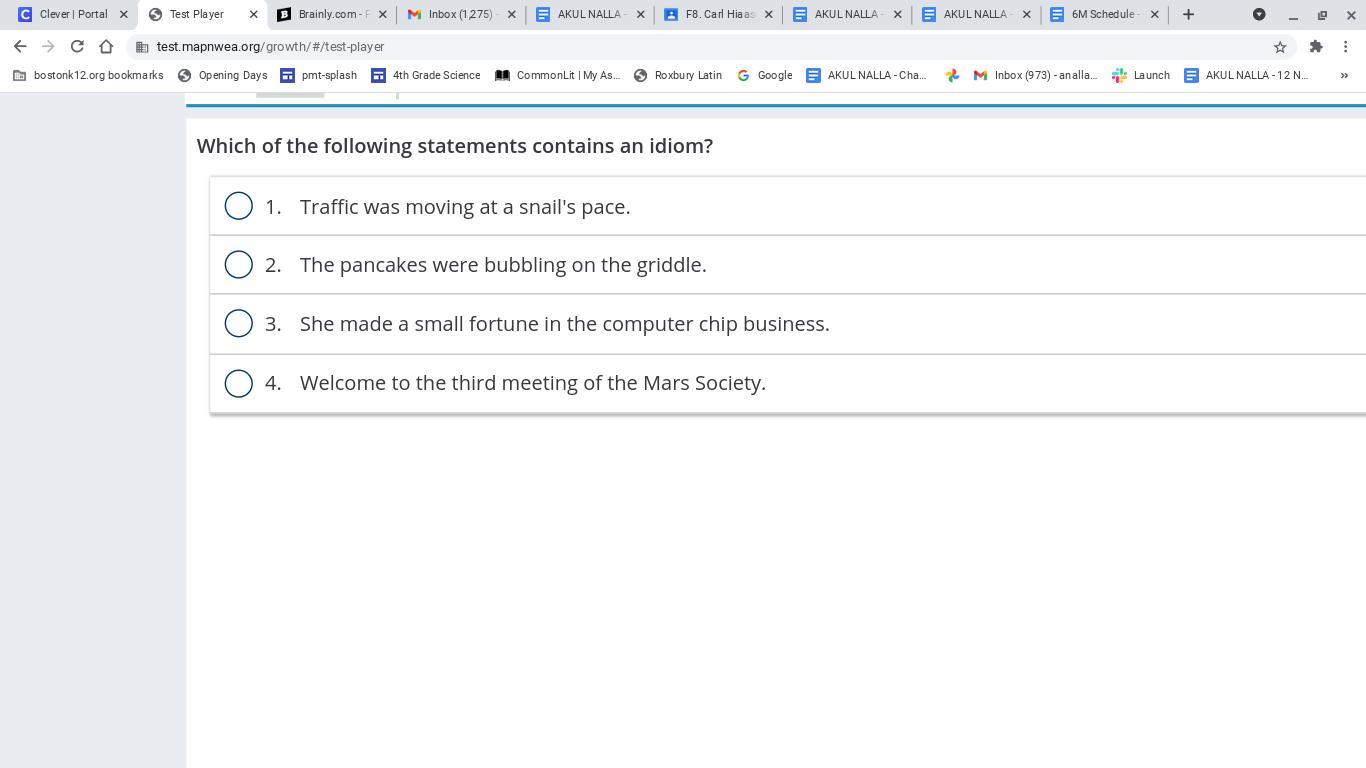Open the Chrome three-dot menu
Viewport: 1366px width, 768px height.
click(1346, 46)
